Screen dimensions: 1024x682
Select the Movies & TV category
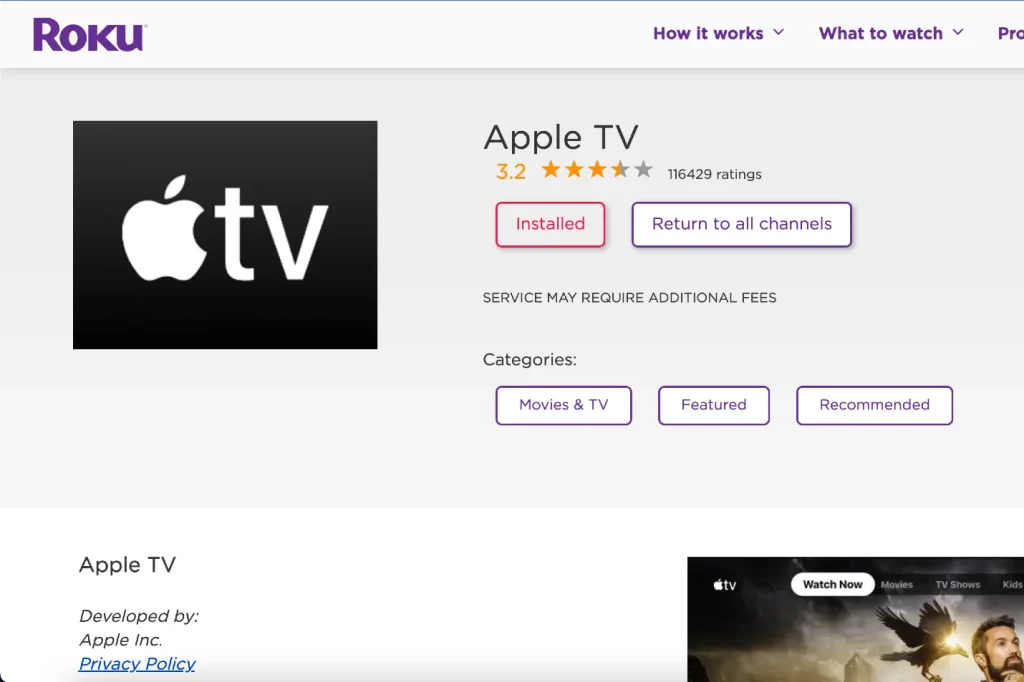563,405
